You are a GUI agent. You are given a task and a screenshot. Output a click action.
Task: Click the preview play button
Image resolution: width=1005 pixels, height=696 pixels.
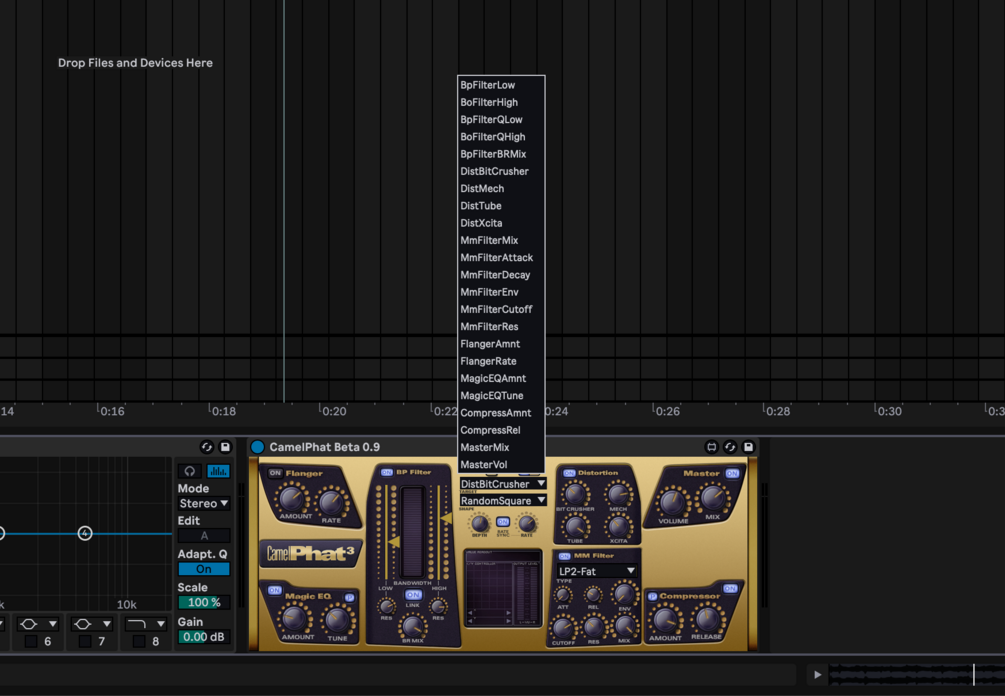click(817, 674)
